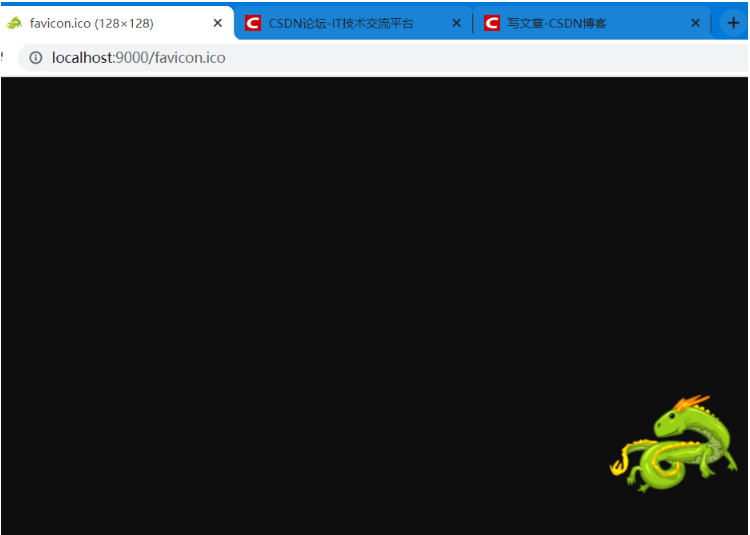Viewport: 750px width, 535px height.
Task: Open a new tab with plus button
Action: tap(733, 23)
